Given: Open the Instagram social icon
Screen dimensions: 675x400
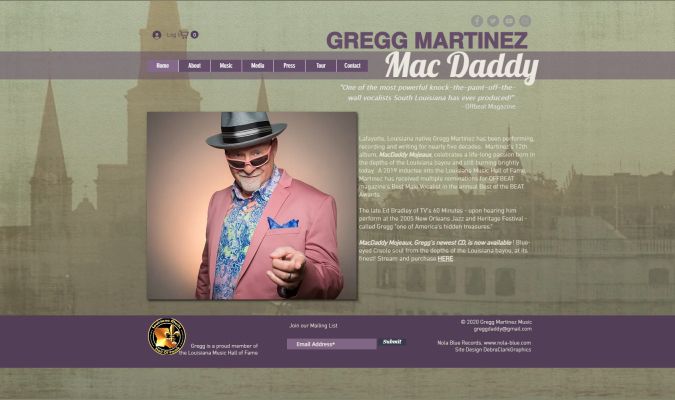Looking at the screenshot, I should coord(525,21).
